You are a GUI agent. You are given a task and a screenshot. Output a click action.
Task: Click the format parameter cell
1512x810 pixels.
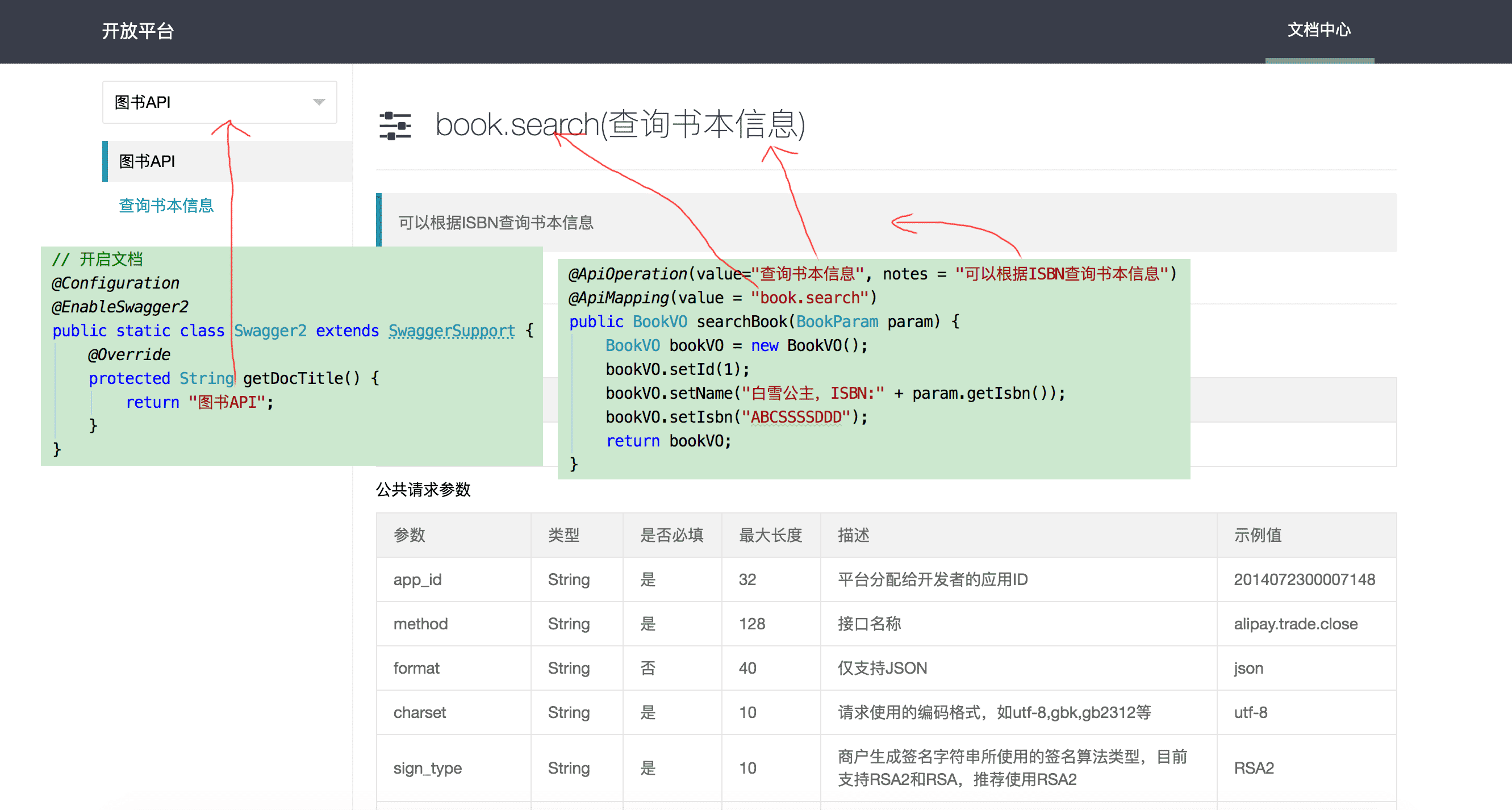416,668
